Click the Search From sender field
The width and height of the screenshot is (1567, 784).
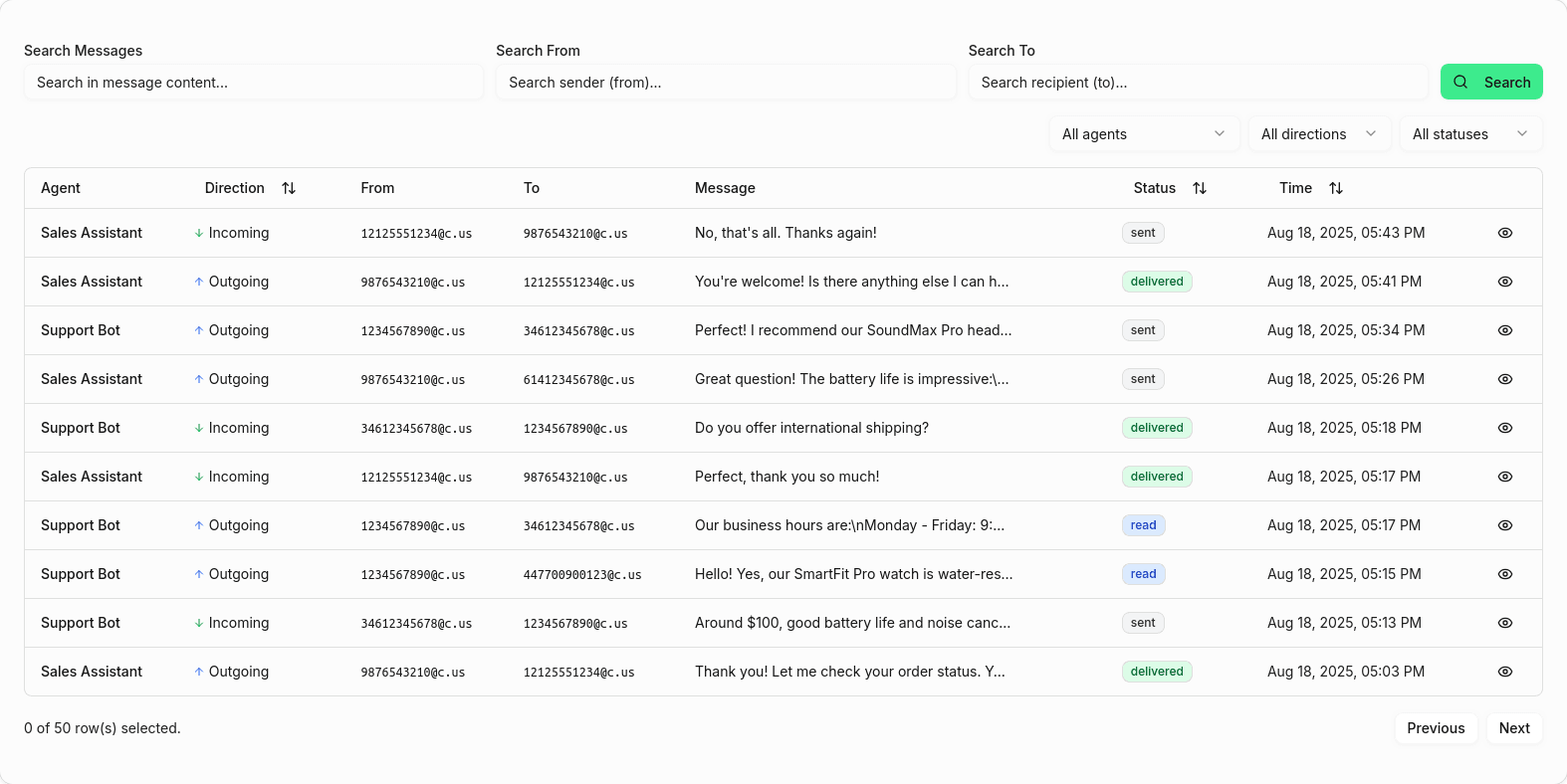point(726,83)
